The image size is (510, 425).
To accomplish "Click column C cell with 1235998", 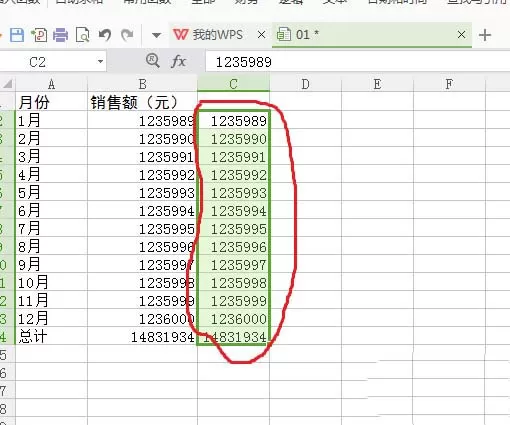I will click(233, 282).
